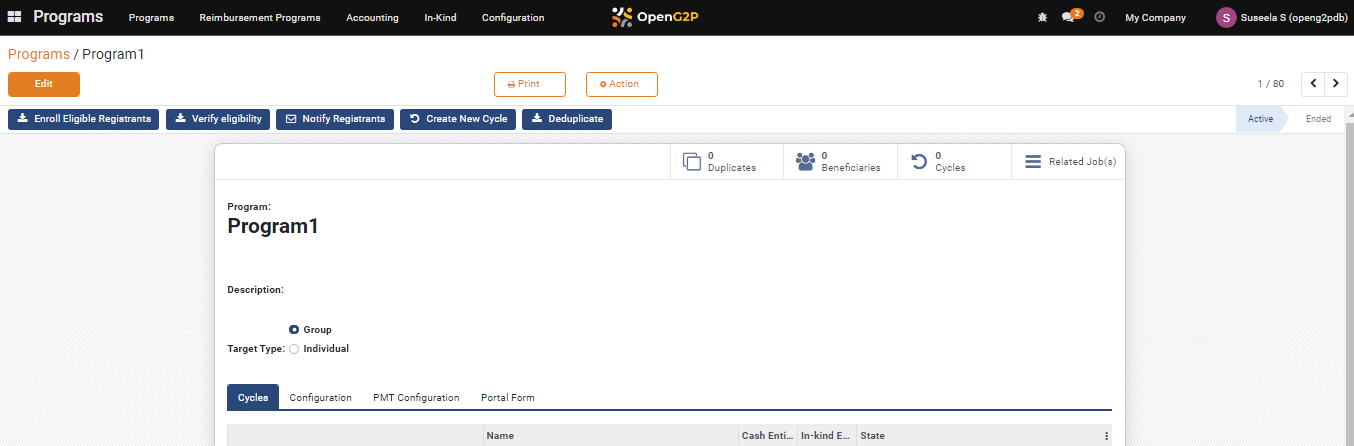This screenshot has height=446, width=1354.
Task: Open the Duplicates stat button
Action: click(x=720, y=162)
